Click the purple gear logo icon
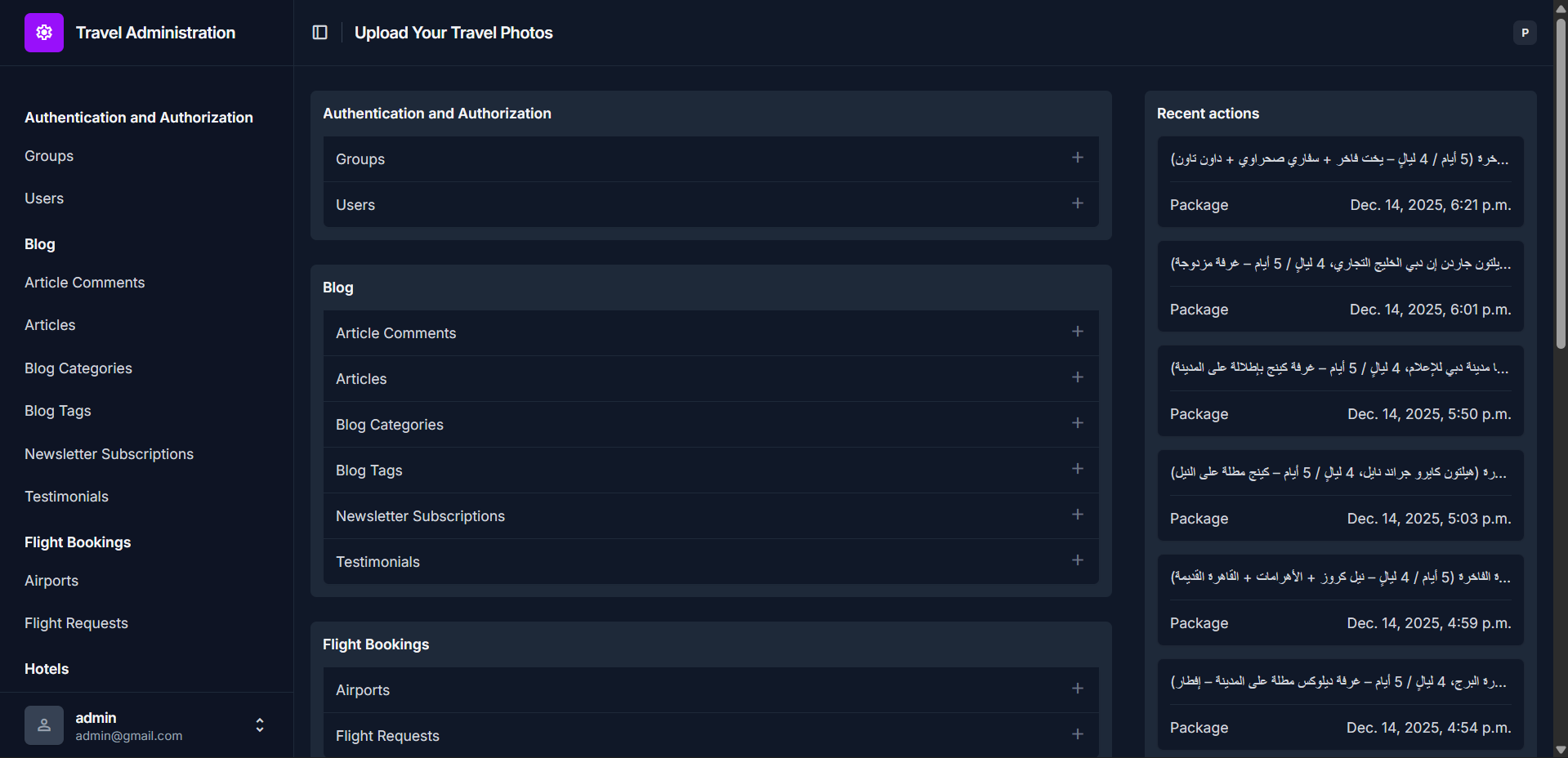Screen dimensions: 1568x758 pyautogui.click(x=44, y=33)
